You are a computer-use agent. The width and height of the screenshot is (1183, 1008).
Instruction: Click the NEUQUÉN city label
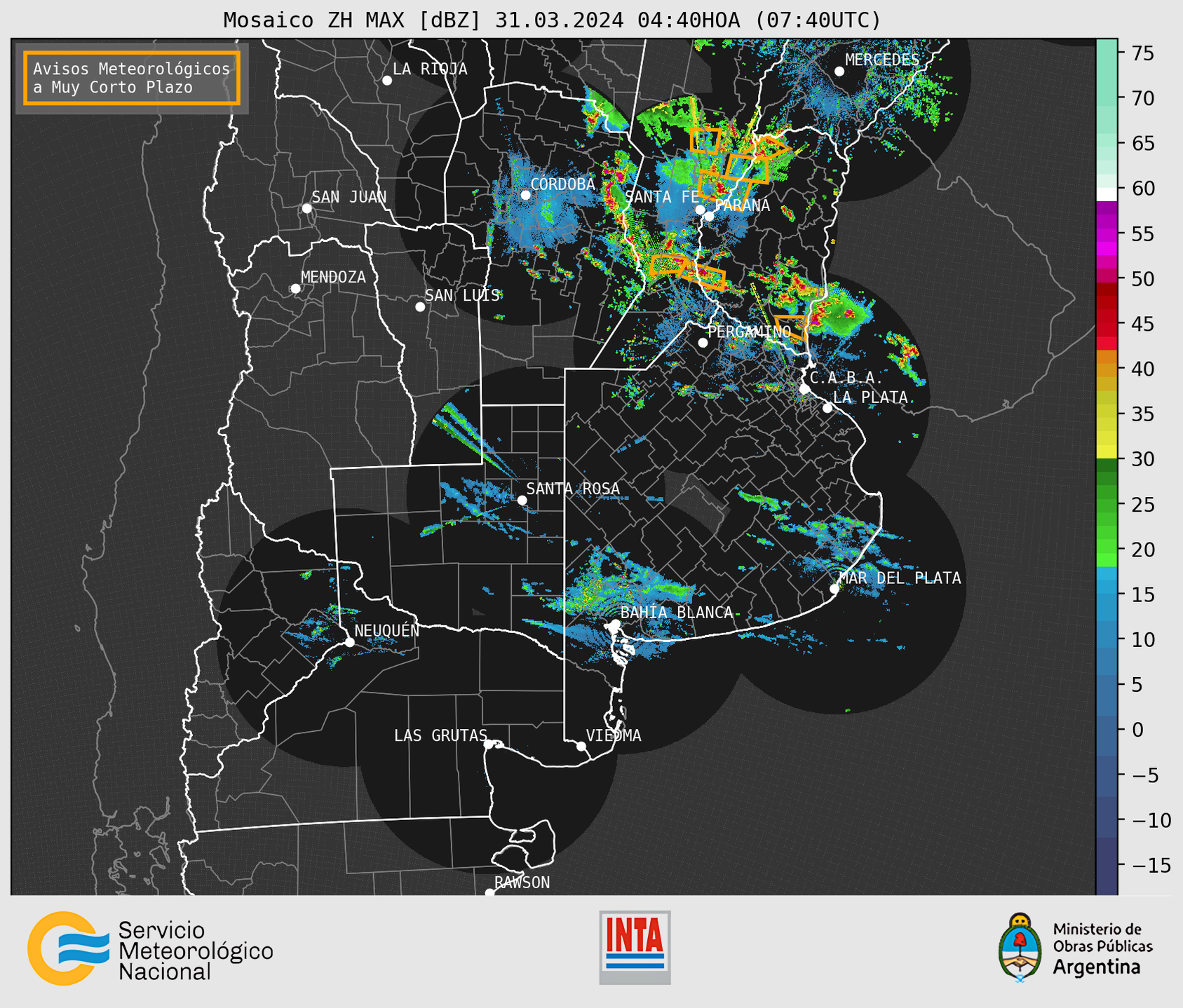coord(386,630)
